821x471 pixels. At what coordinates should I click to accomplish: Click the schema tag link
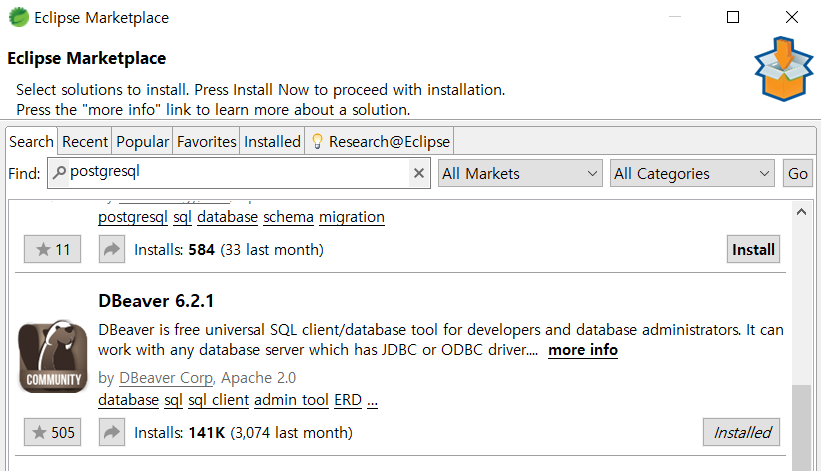tap(289, 217)
